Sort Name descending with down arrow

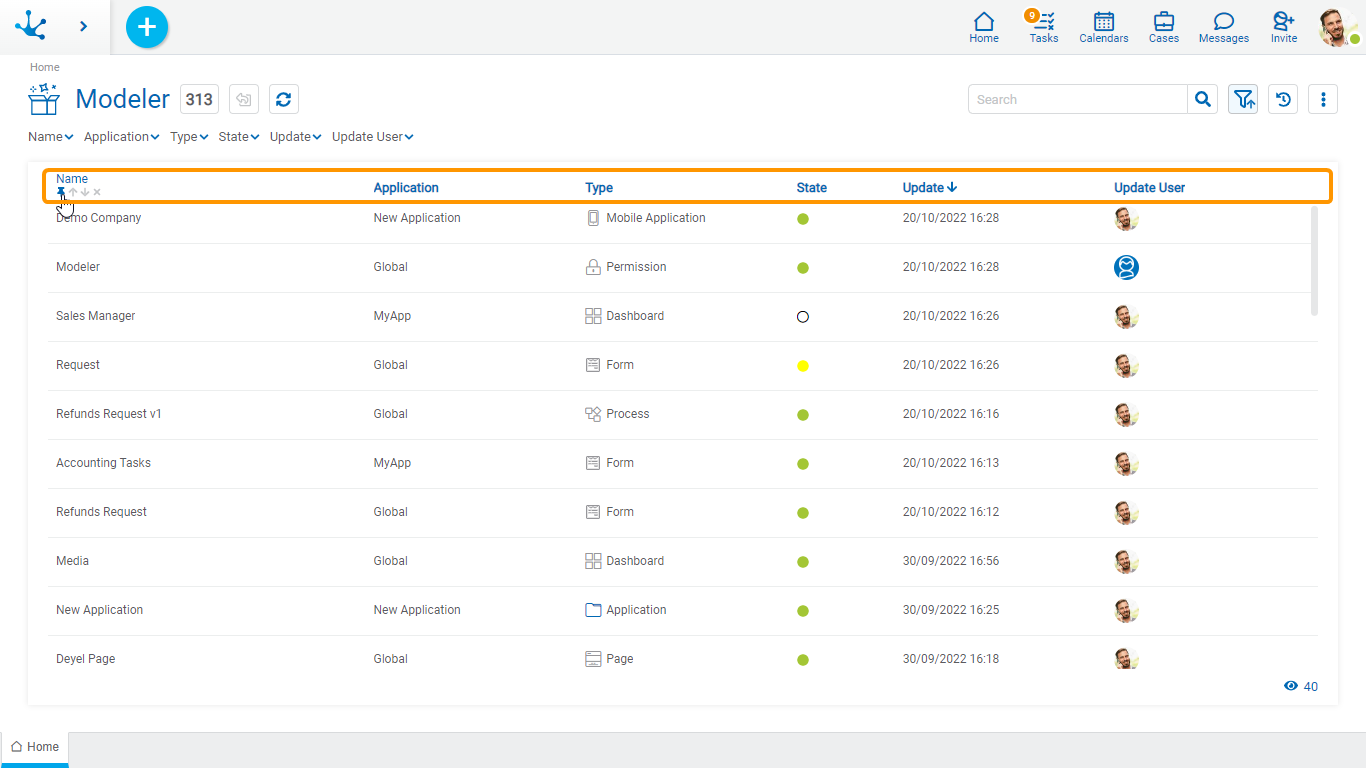pyautogui.click(x=85, y=192)
